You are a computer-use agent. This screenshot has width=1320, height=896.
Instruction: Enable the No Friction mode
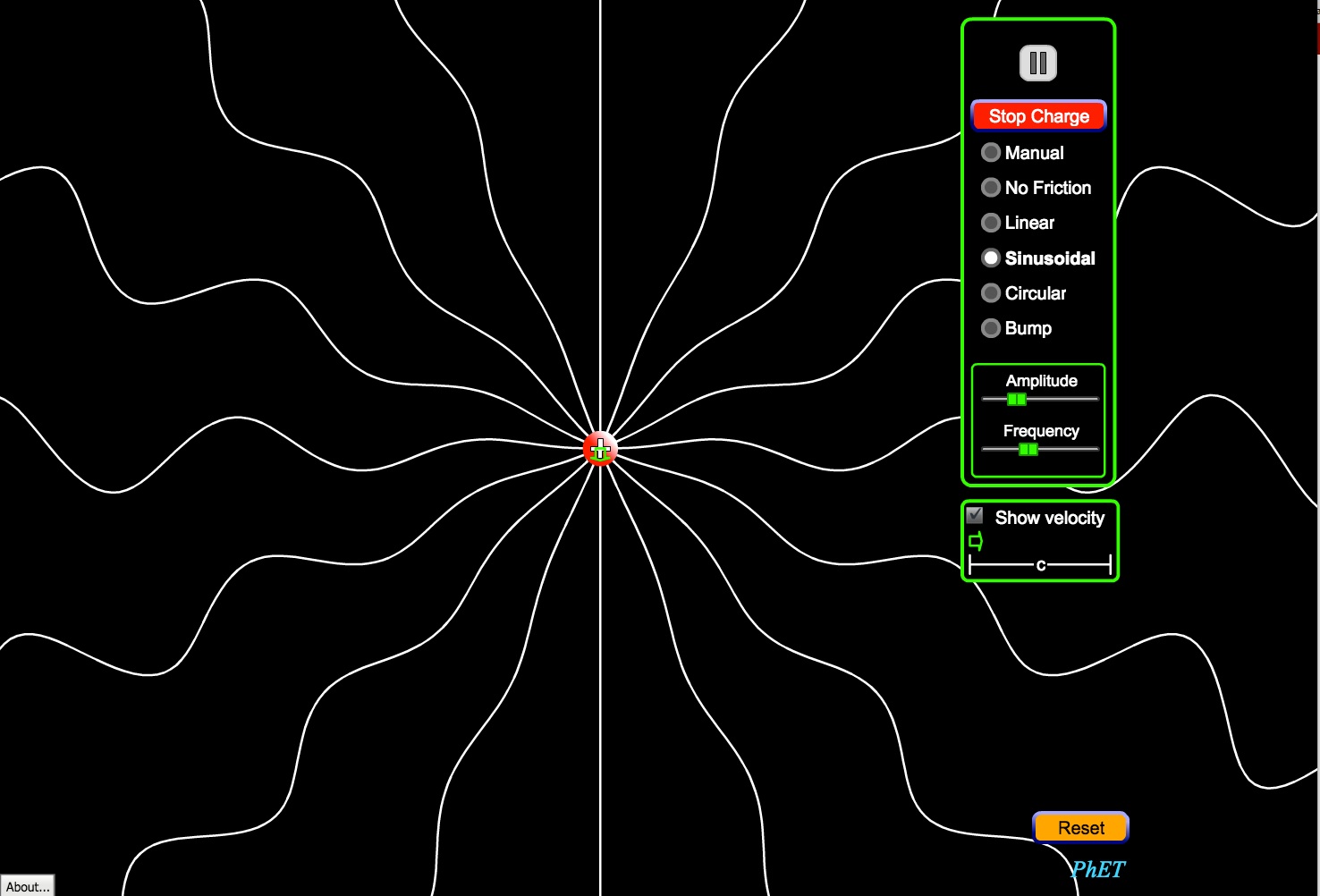(991, 188)
